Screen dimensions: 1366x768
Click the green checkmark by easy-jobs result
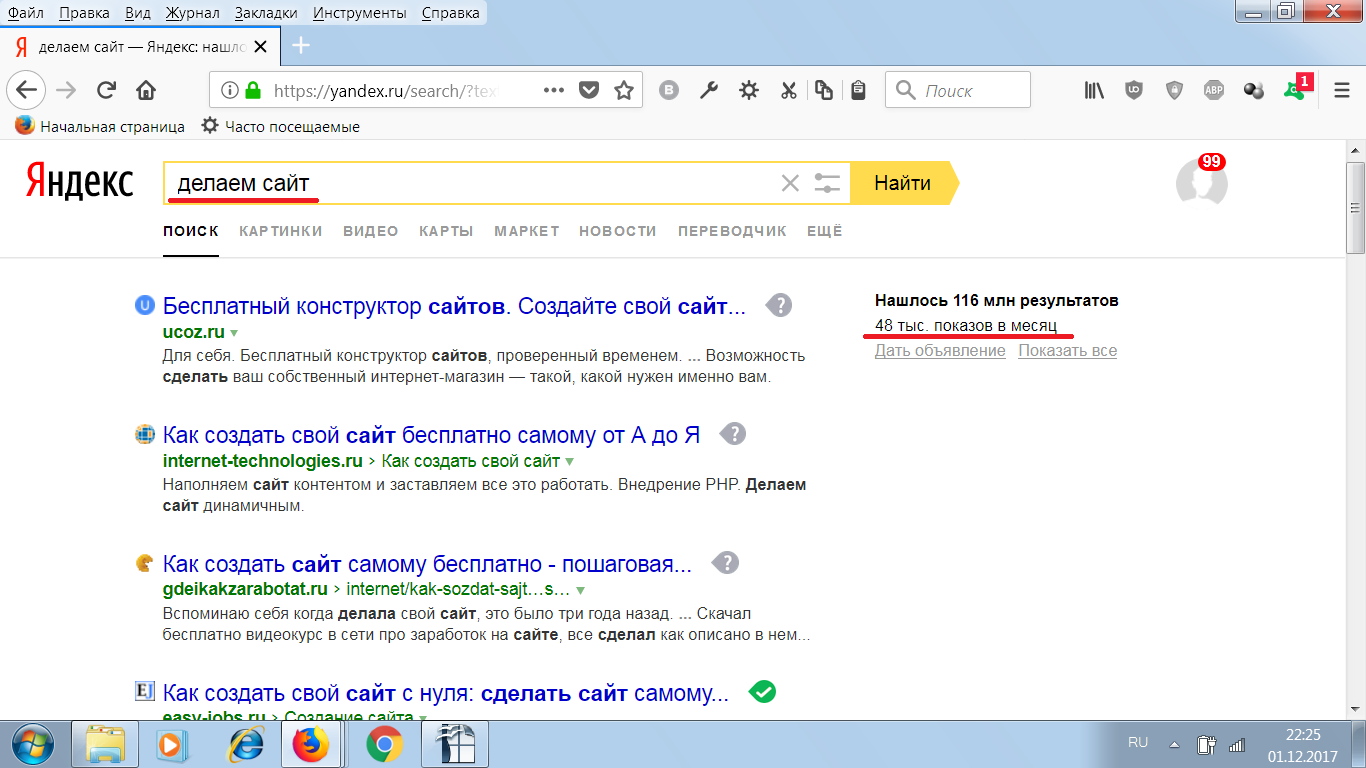tap(763, 691)
